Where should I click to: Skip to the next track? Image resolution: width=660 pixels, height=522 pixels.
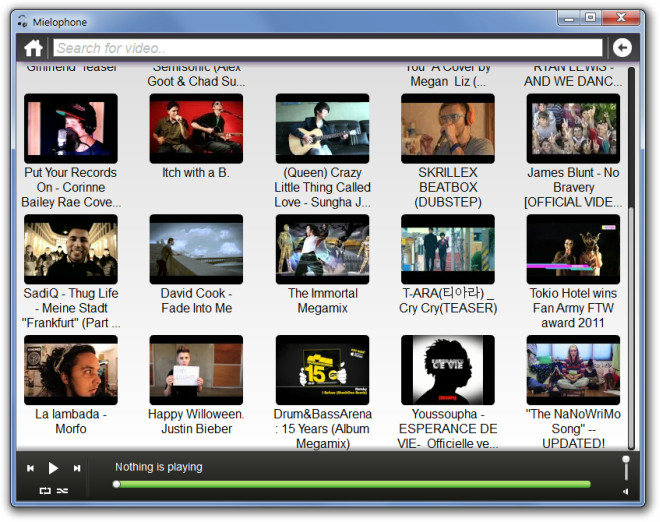click(x=77, y=468)
